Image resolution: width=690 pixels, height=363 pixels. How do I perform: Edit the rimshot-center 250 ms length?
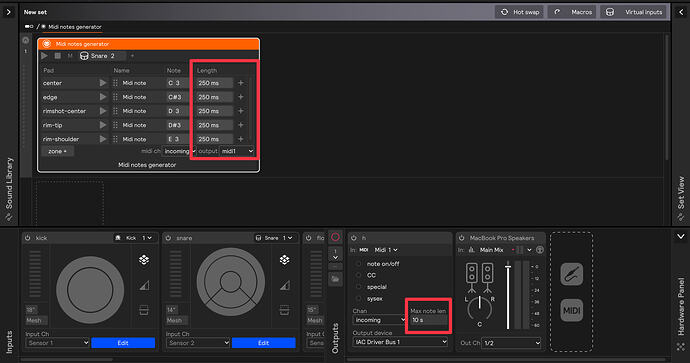(214, 111)
